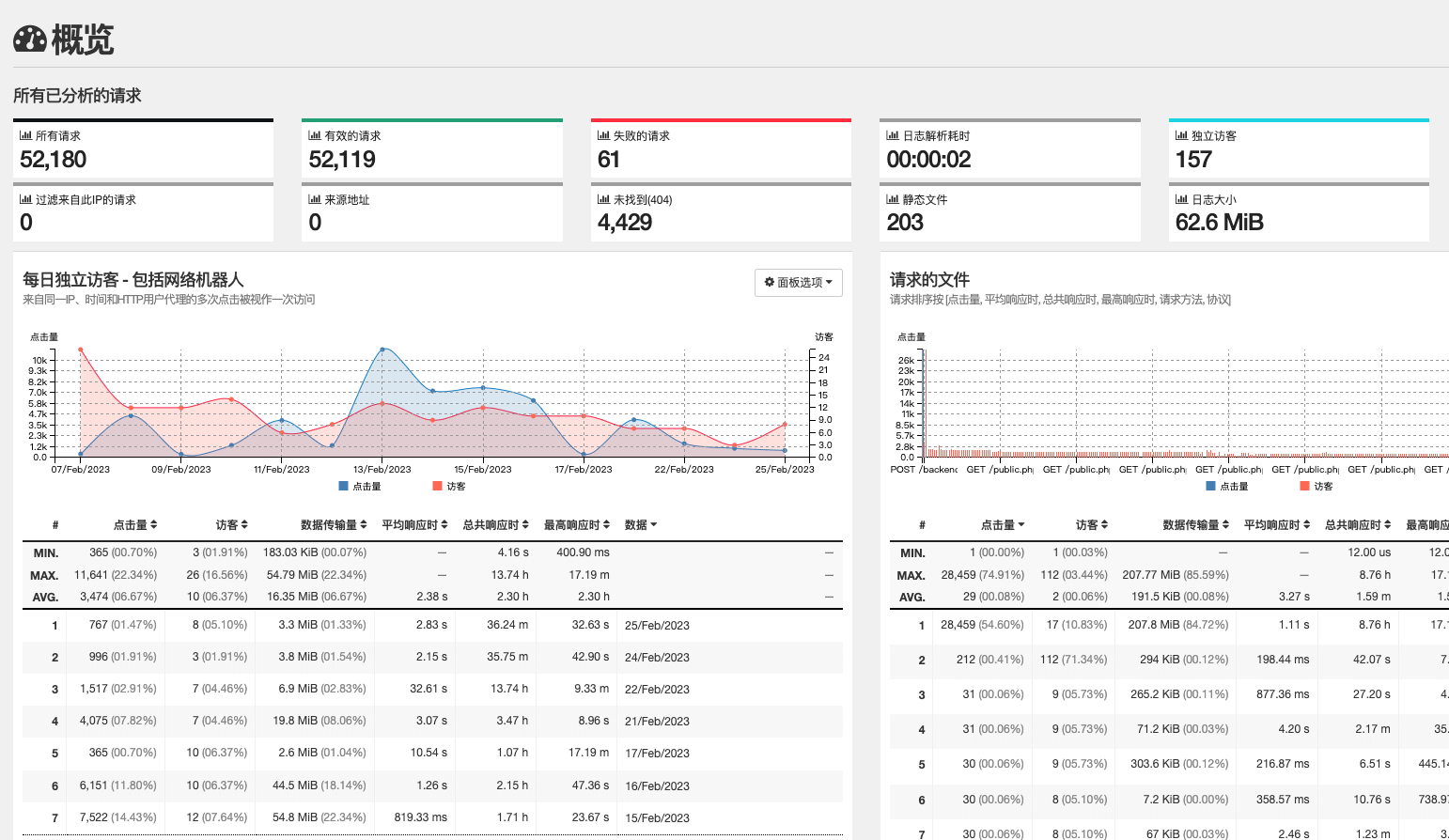1449x840 pixels.
Task: Sort visitors table by 访客 column
Action: [231, 524]
